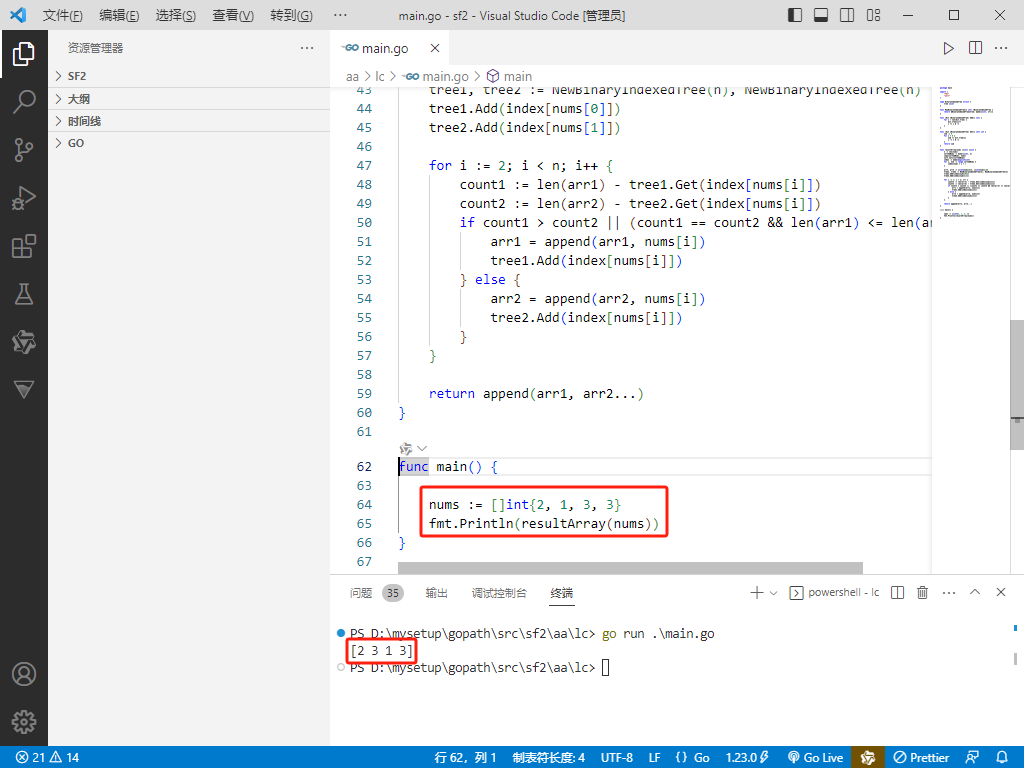
Task: Split the editor to the right
Action: coord(975,48)
